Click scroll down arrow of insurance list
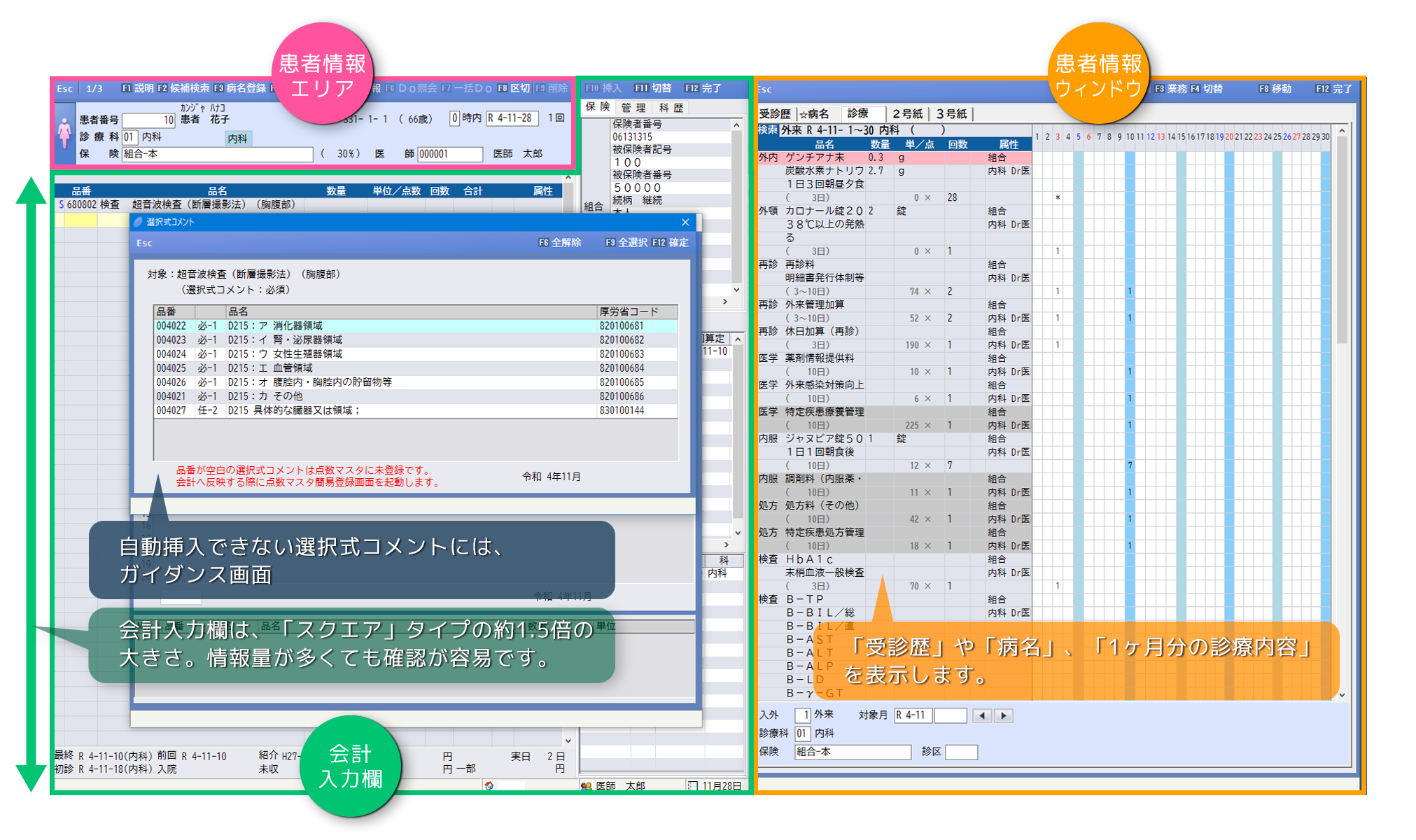The width and height of the screenshot is (1416, 840). (x=736, y=289)
